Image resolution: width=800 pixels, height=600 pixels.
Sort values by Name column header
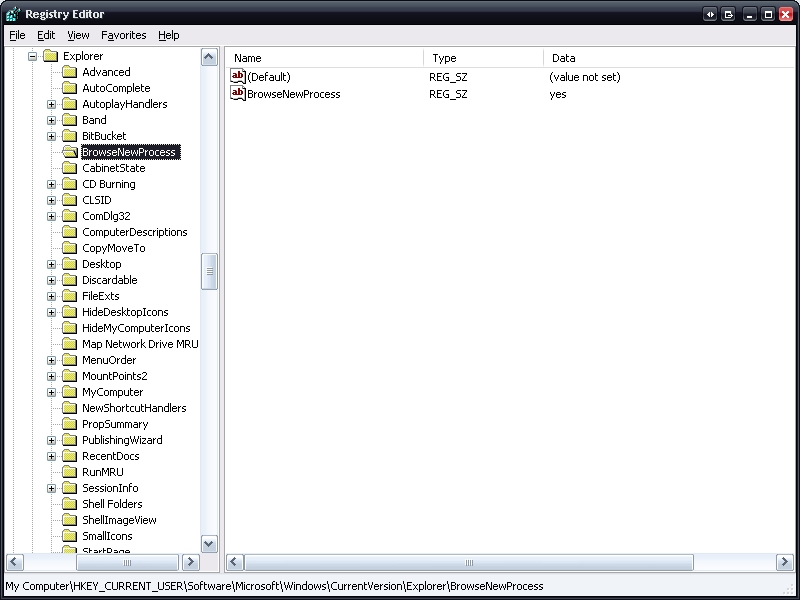coord(324,58)
